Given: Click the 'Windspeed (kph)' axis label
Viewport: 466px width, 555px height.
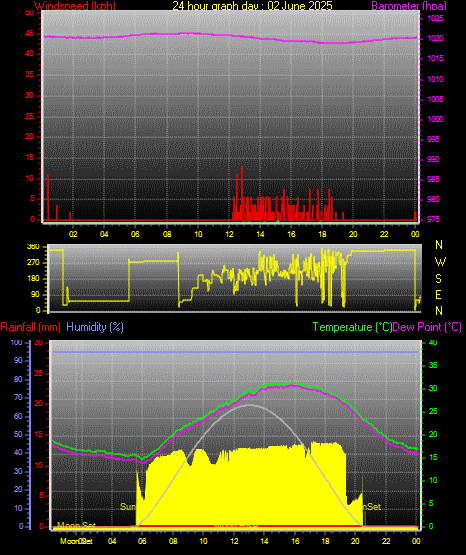Looking at the screenshot, I should coord(75,6).
